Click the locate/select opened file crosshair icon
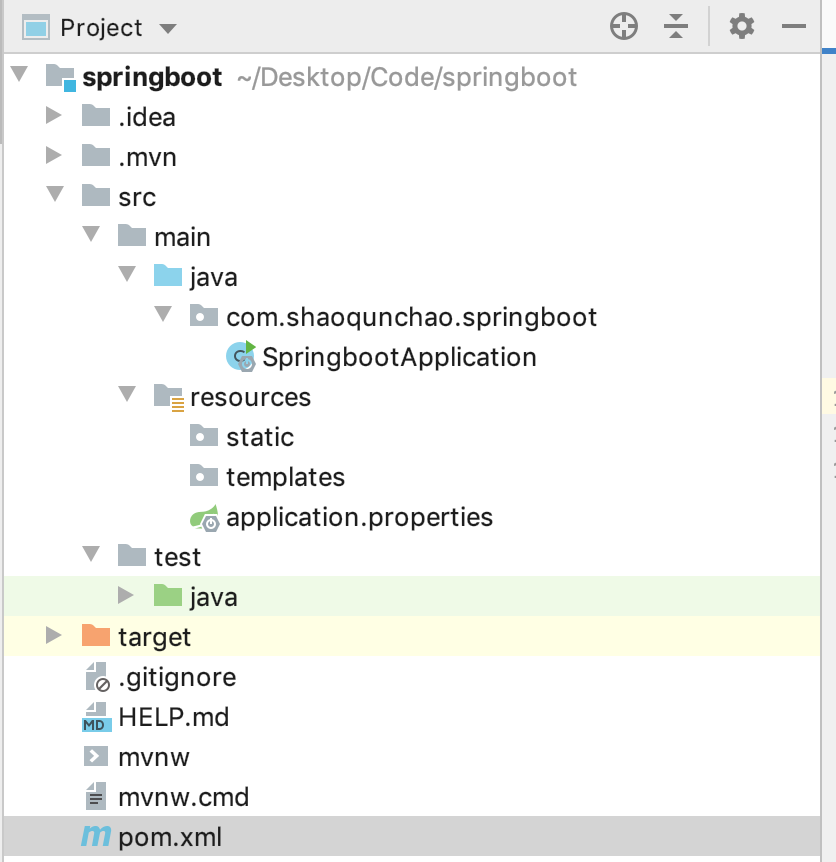 [624, 26]
